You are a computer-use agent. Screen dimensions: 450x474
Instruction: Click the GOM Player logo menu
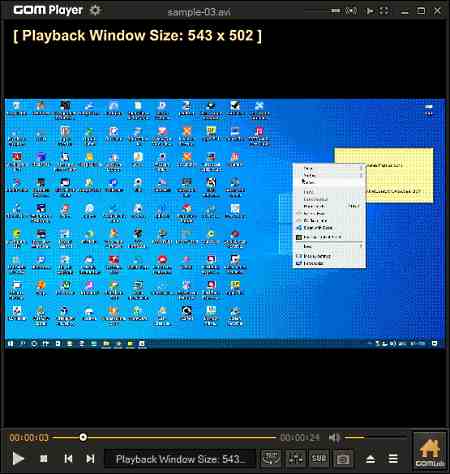click(x=48, y=10)
